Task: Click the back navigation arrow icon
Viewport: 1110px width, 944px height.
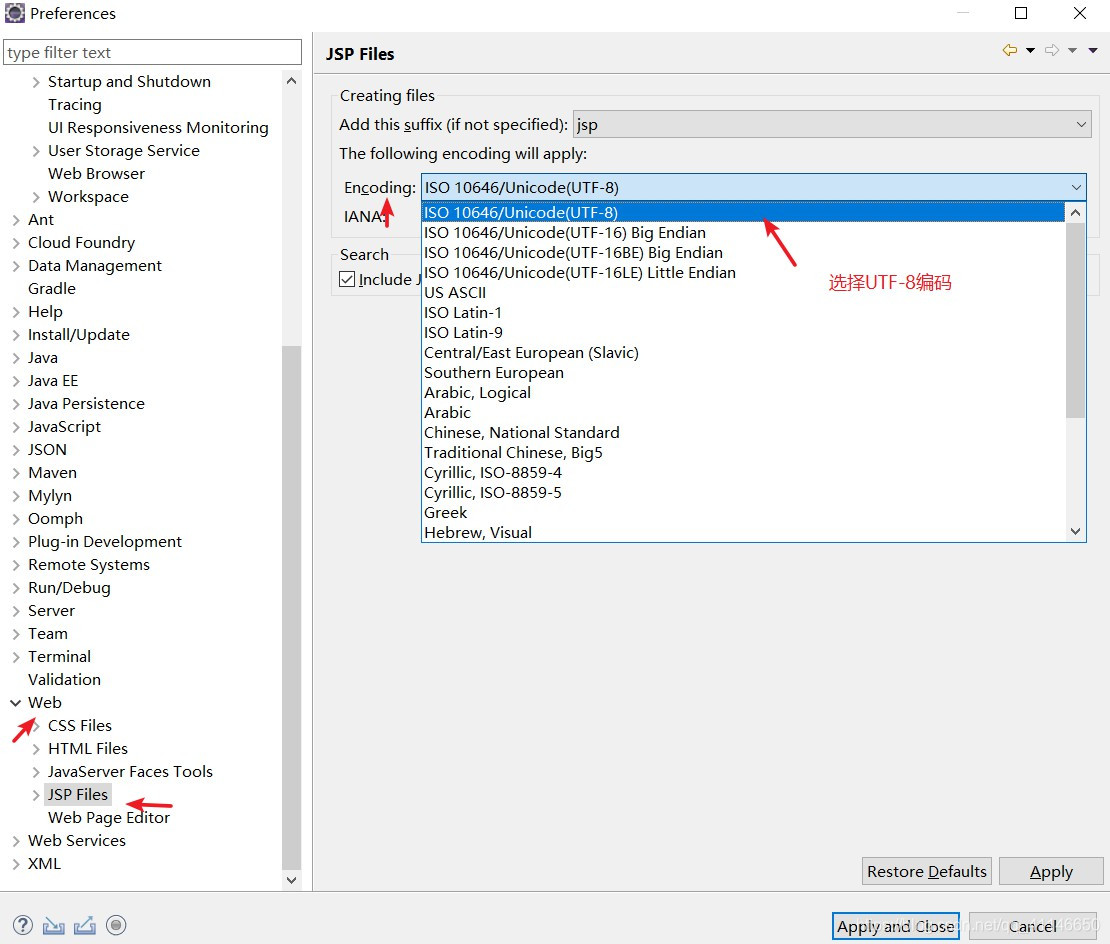Action: click(1010, 50)
